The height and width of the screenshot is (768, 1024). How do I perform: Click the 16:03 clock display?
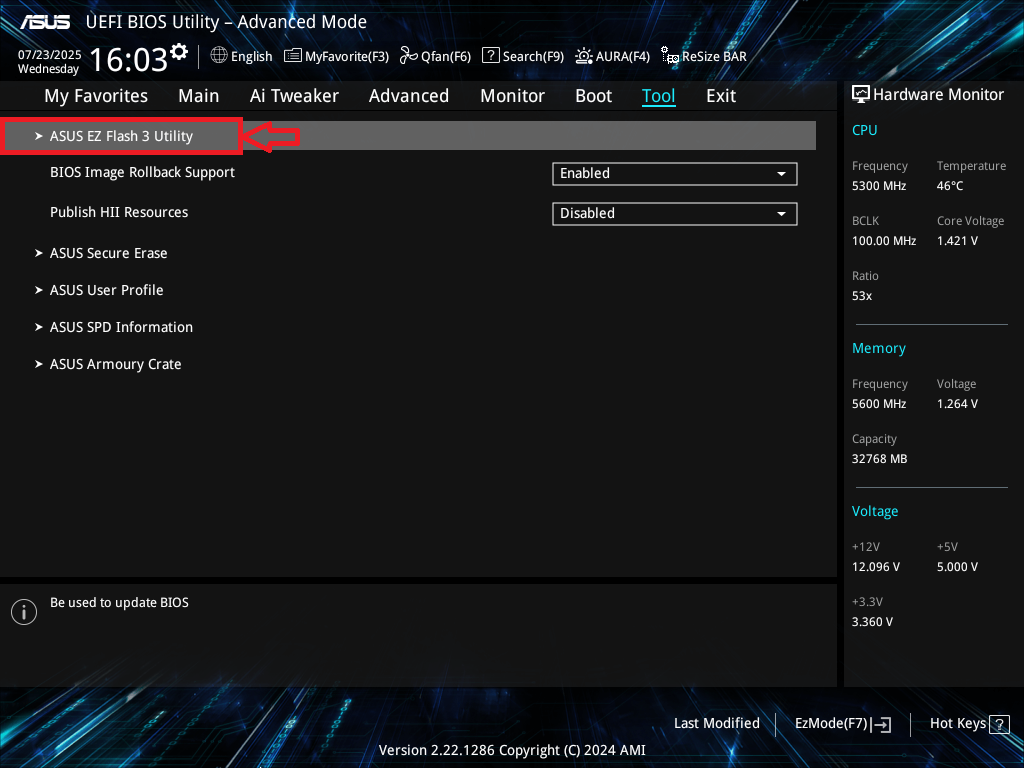coord(129,59)
